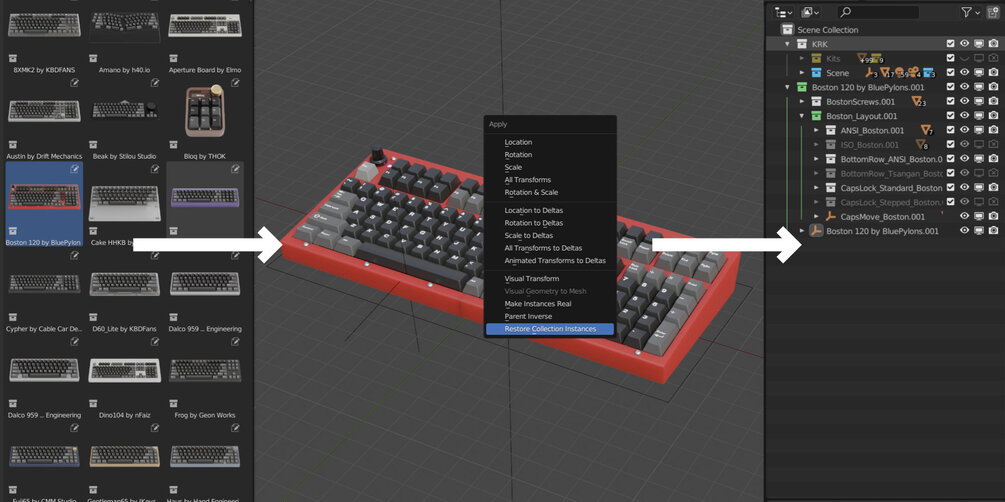1005x502 pixels.
Task: Click the outliner search field
Action: 877,12
